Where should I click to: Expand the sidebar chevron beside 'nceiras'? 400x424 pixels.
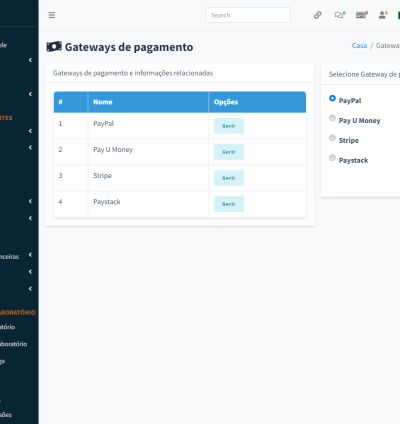tap(30, 255)
